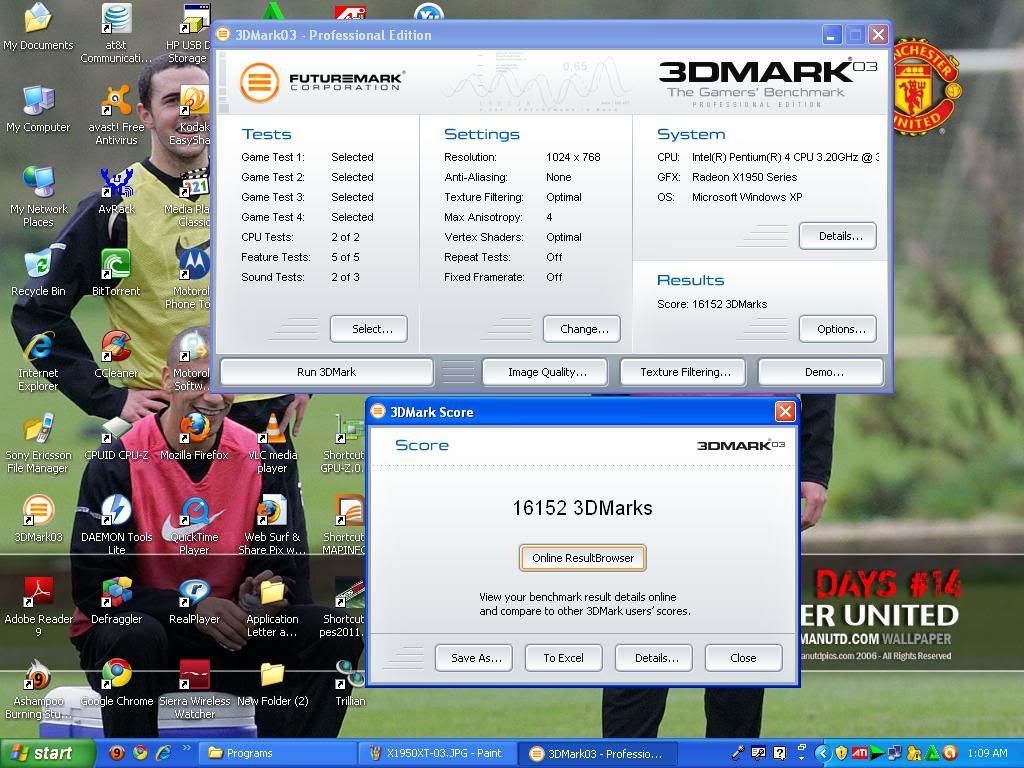Launch avast! Free Antivirus from the desktop
The height and width of the screenshot is (768, 1024).
tap(116, 116)
